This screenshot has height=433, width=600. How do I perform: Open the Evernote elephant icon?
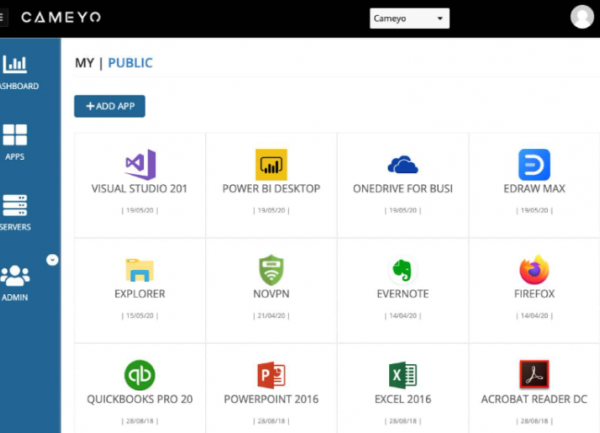[x=403, y=270]
